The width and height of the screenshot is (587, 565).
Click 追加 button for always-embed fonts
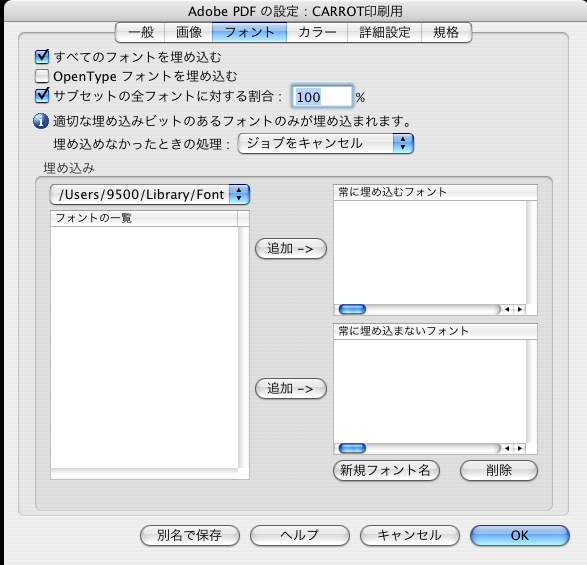291,249
